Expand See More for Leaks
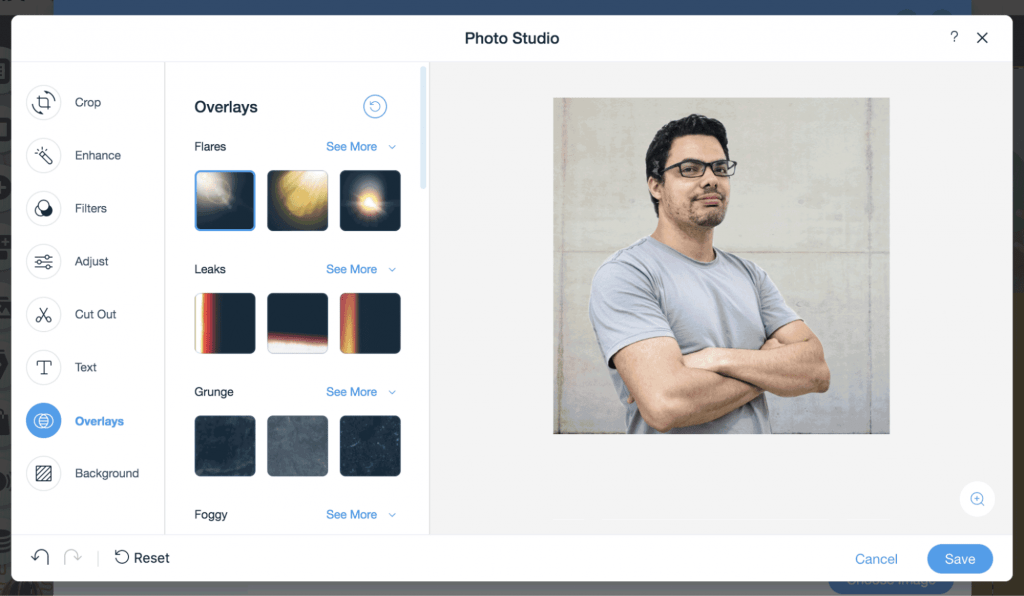 (x=351, y=270)
